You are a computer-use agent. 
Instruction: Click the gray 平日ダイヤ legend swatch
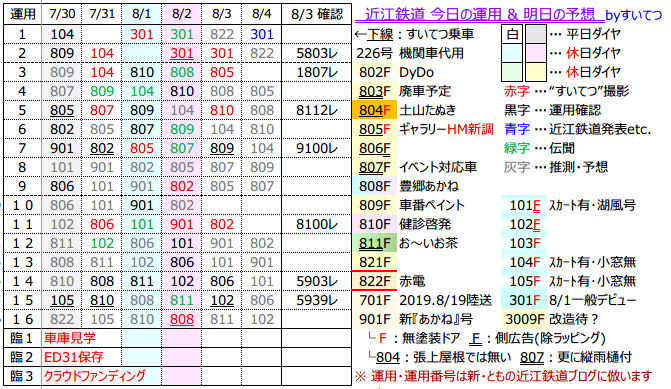click(x=535, y=34)
